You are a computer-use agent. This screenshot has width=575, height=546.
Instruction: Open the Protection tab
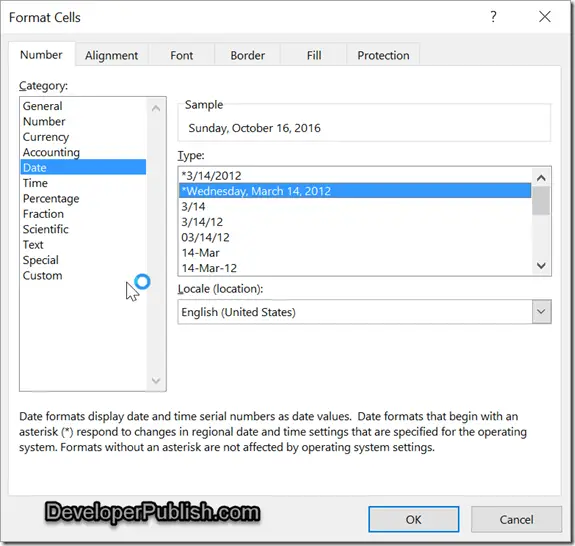point(383,55)
